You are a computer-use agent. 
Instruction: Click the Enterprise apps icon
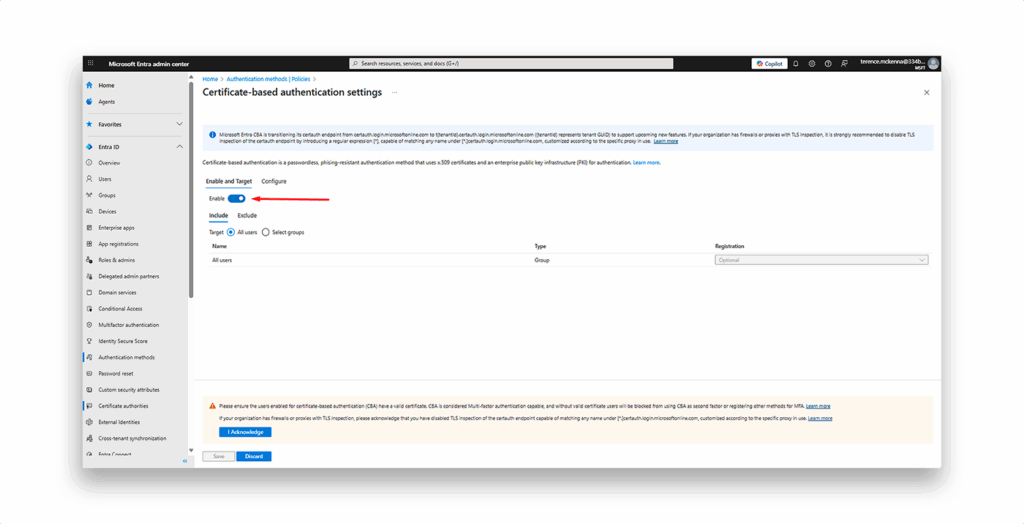[x=89, y=227]
